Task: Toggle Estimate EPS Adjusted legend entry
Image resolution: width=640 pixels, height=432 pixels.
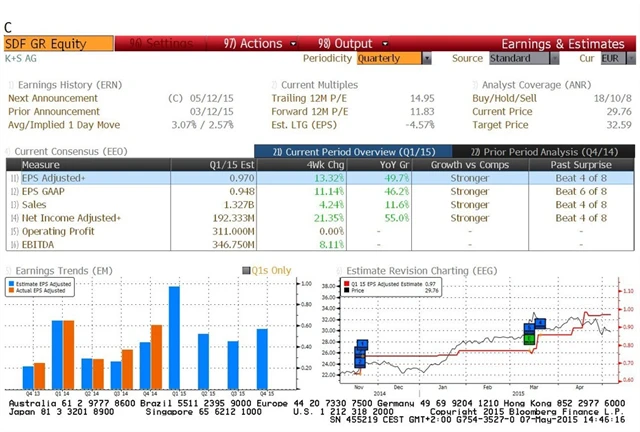Action: [x=40, y=285]
